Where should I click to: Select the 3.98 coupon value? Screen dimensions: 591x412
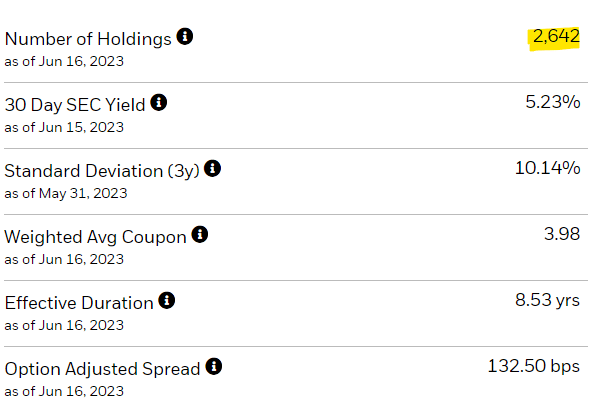(562, 234)
